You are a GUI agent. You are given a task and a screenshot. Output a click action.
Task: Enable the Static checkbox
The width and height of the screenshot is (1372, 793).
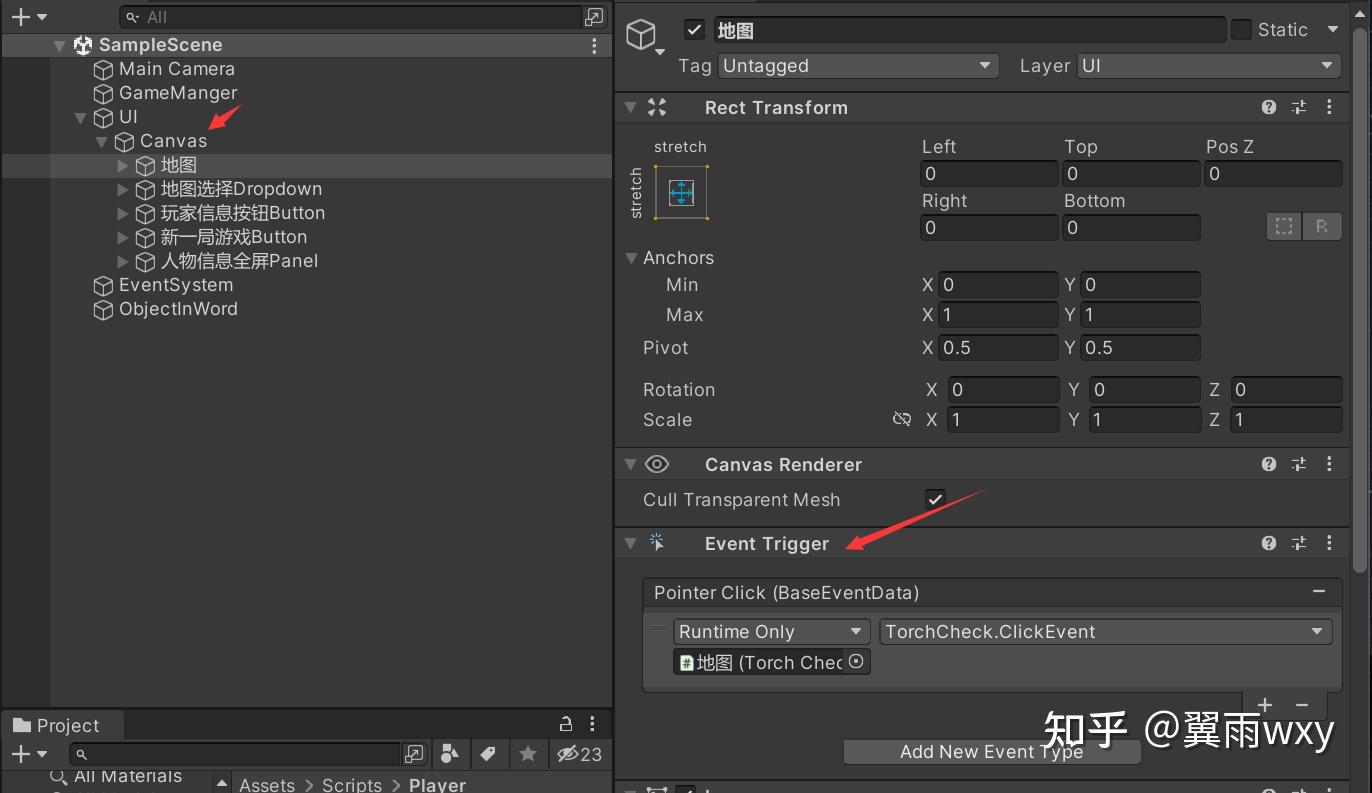pos(1241,30)
